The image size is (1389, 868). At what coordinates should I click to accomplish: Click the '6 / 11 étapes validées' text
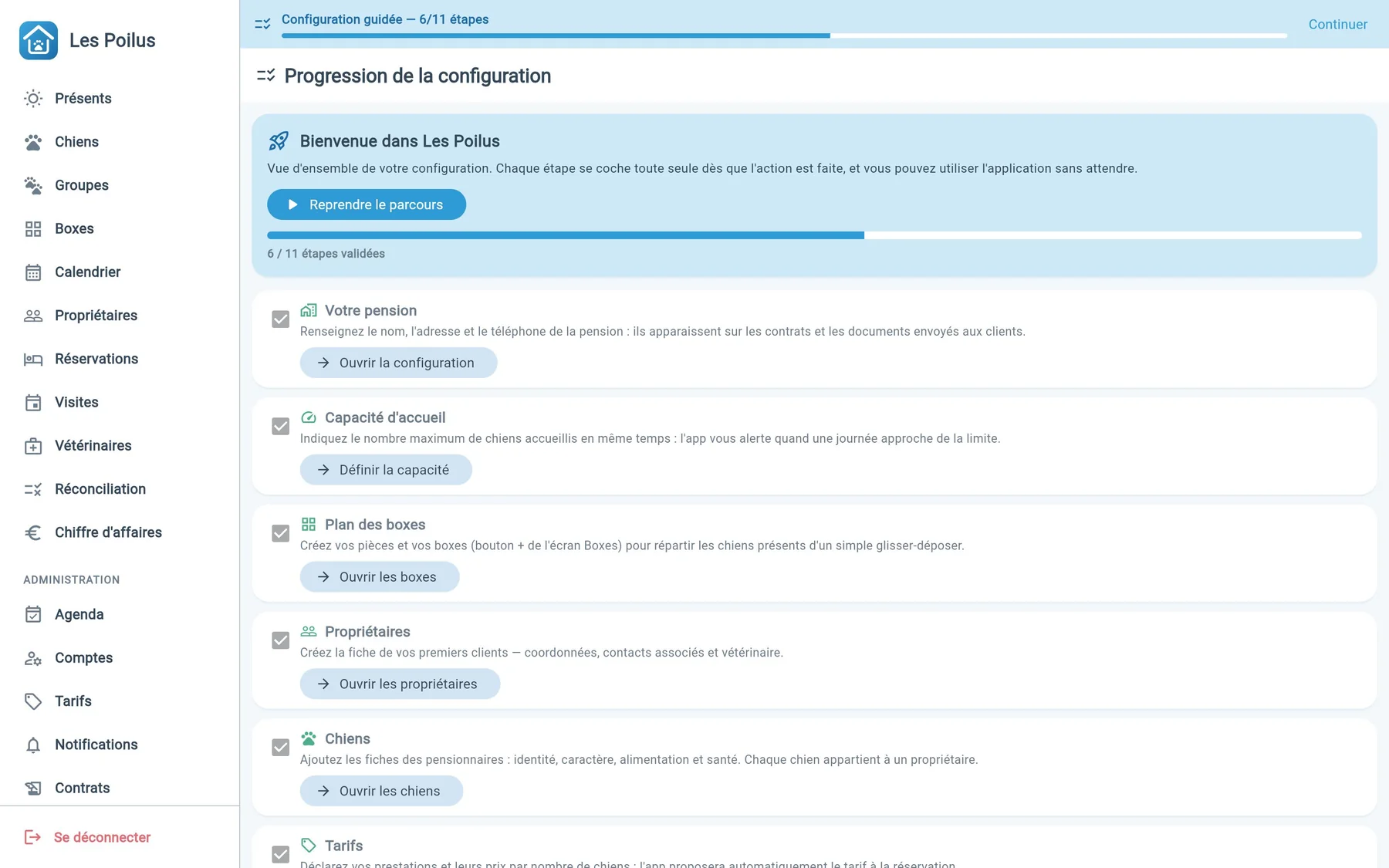[x=326, y=254]
